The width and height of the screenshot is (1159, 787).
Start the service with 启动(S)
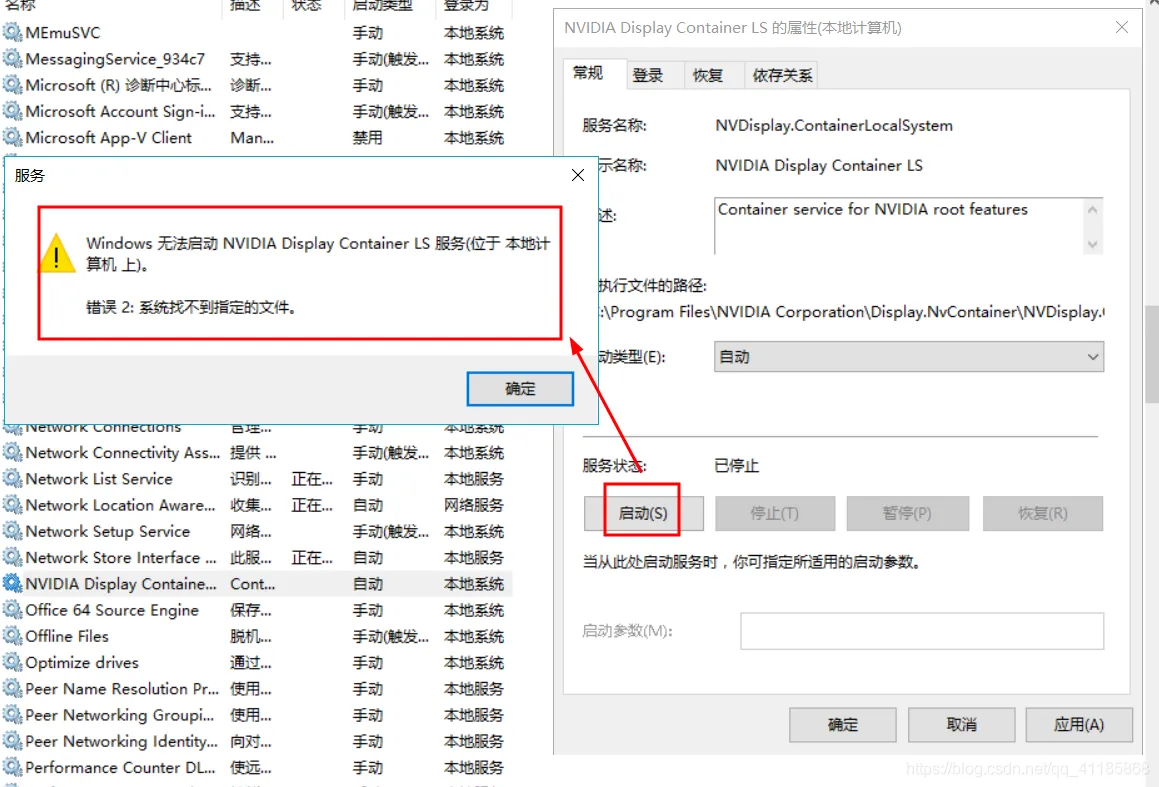(643, 514)
